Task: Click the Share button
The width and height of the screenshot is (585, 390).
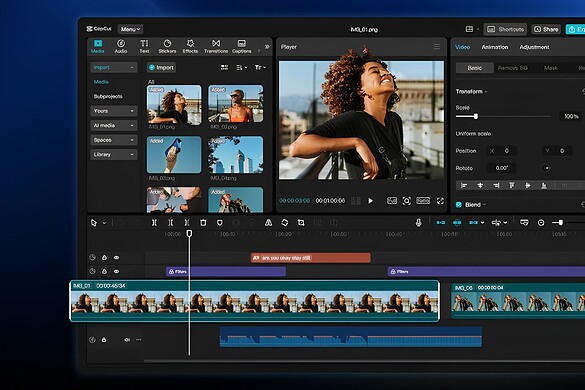Action: 546,29
